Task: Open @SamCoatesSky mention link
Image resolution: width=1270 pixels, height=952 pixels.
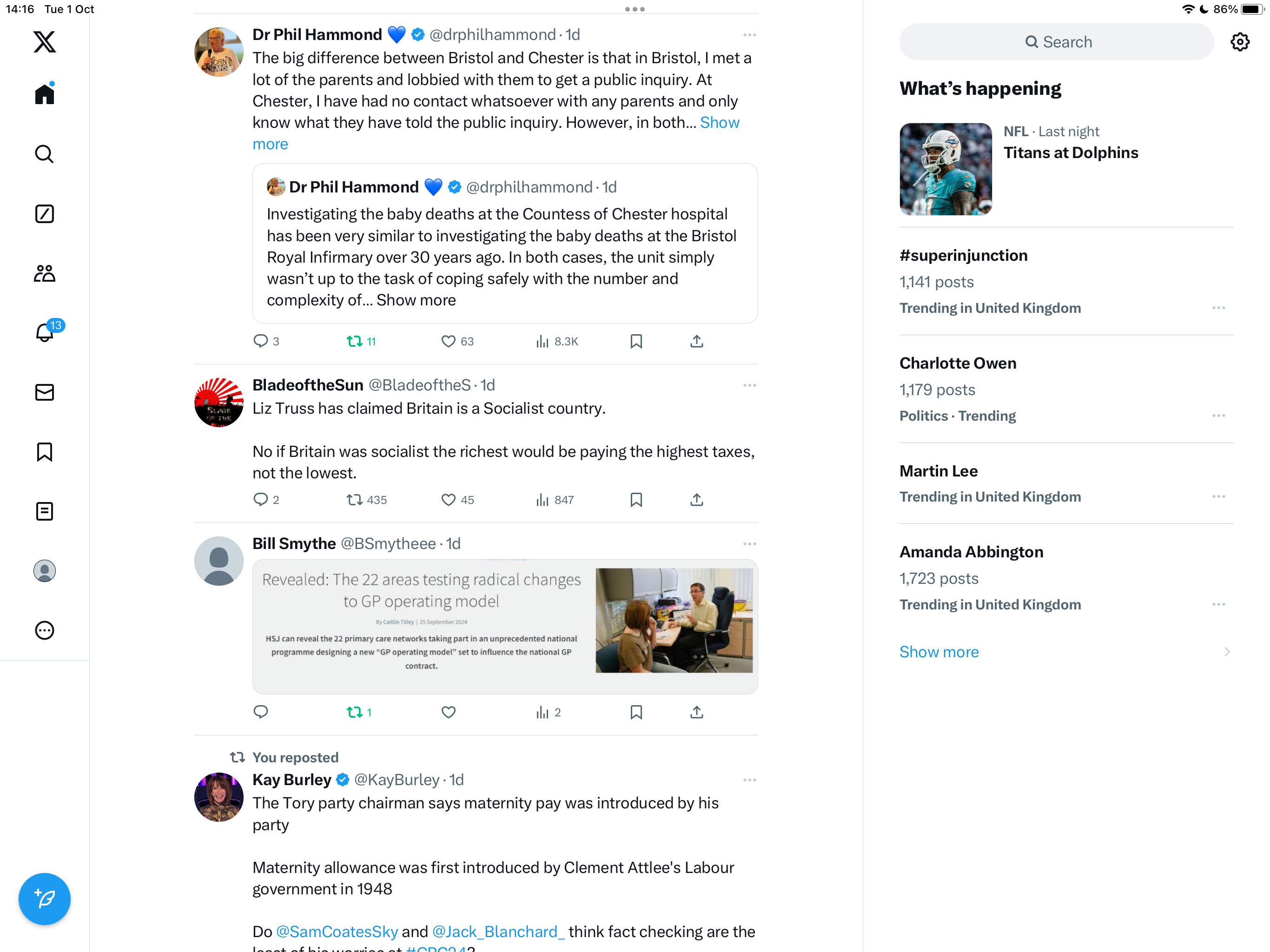Action: pos(337,932)
